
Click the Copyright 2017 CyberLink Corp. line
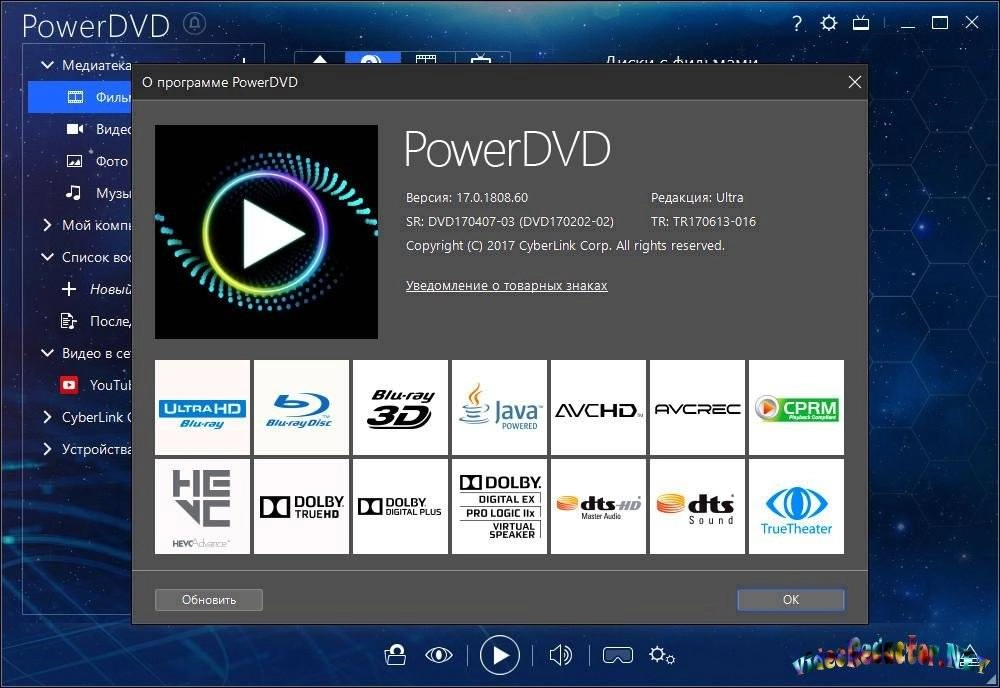click(x=565, y=245)
